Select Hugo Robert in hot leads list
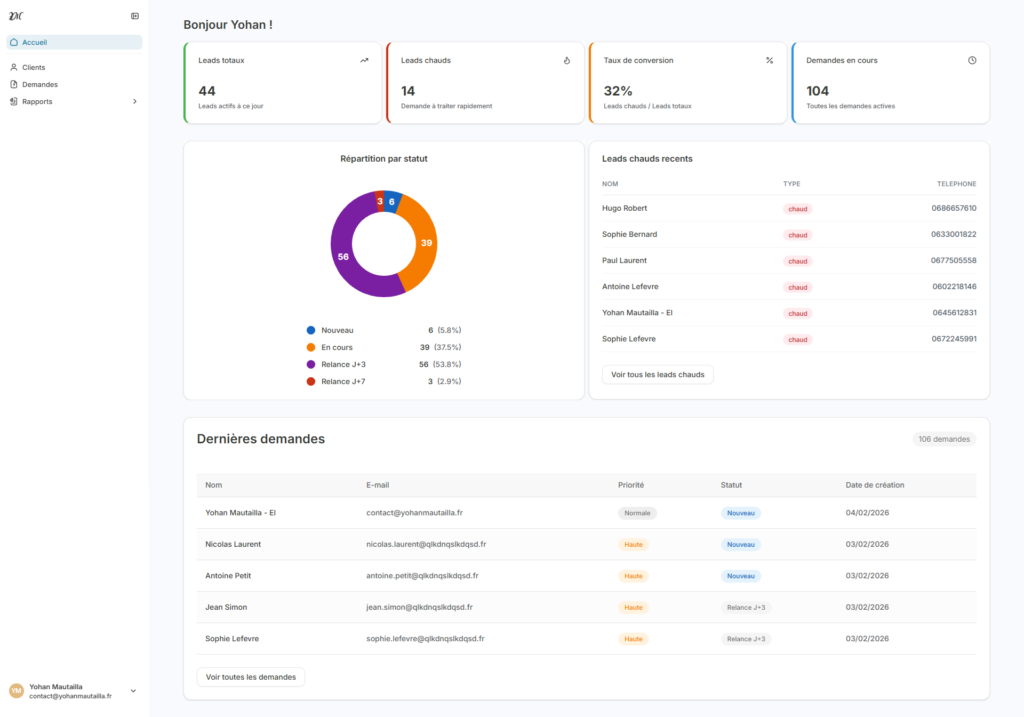Screen dimensions: 1024x717 [624, 208]
